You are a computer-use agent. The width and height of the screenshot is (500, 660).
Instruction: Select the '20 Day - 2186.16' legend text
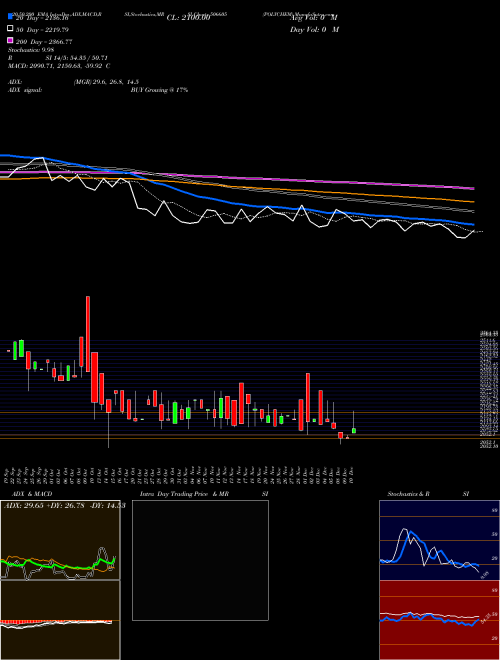coord(42,18)
